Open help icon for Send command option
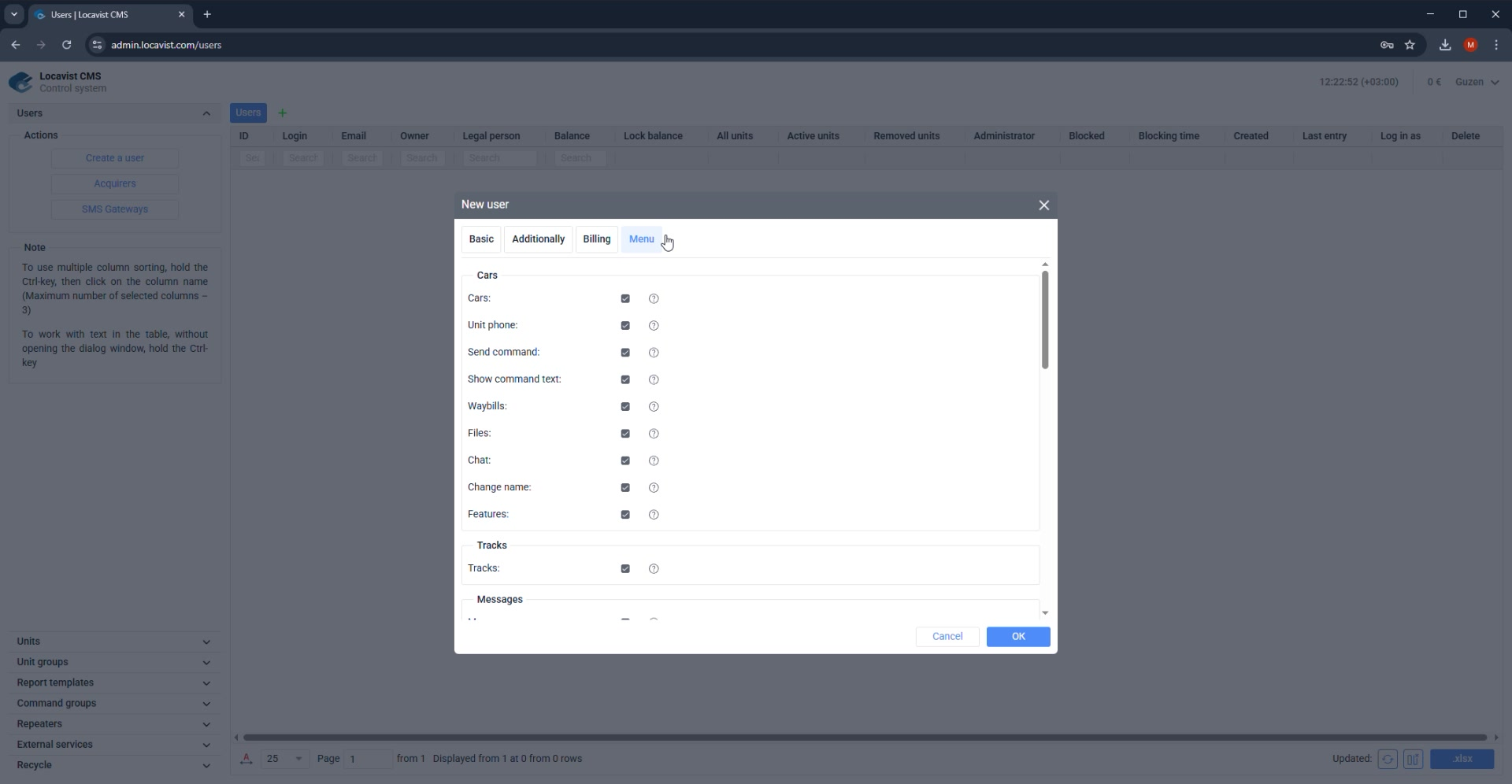This screenshot has width=1512, height=784. click(x=654, y=353)
